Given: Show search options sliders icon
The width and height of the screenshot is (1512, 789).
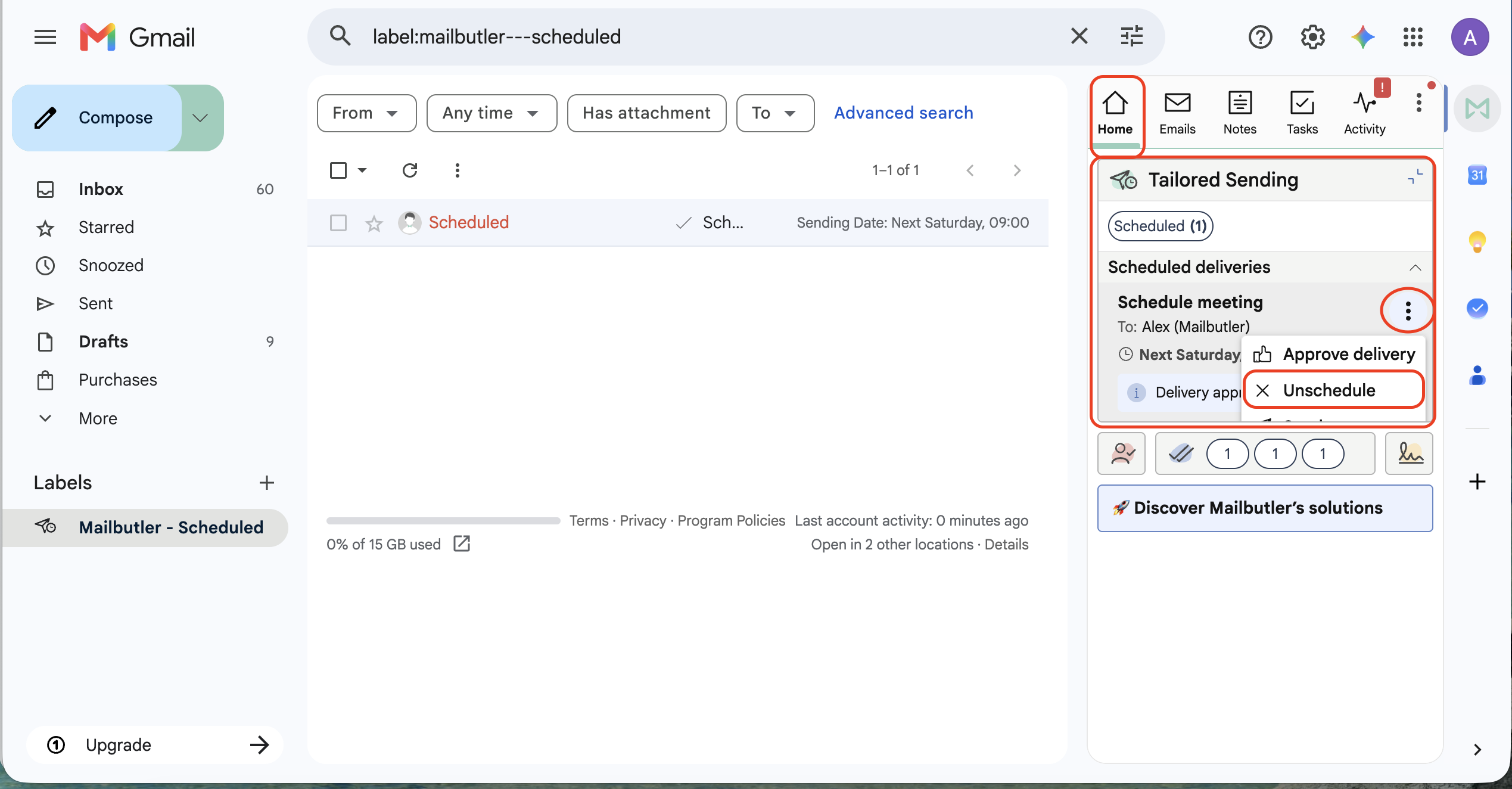Looking at the screenshot, I should [1131, 36].
